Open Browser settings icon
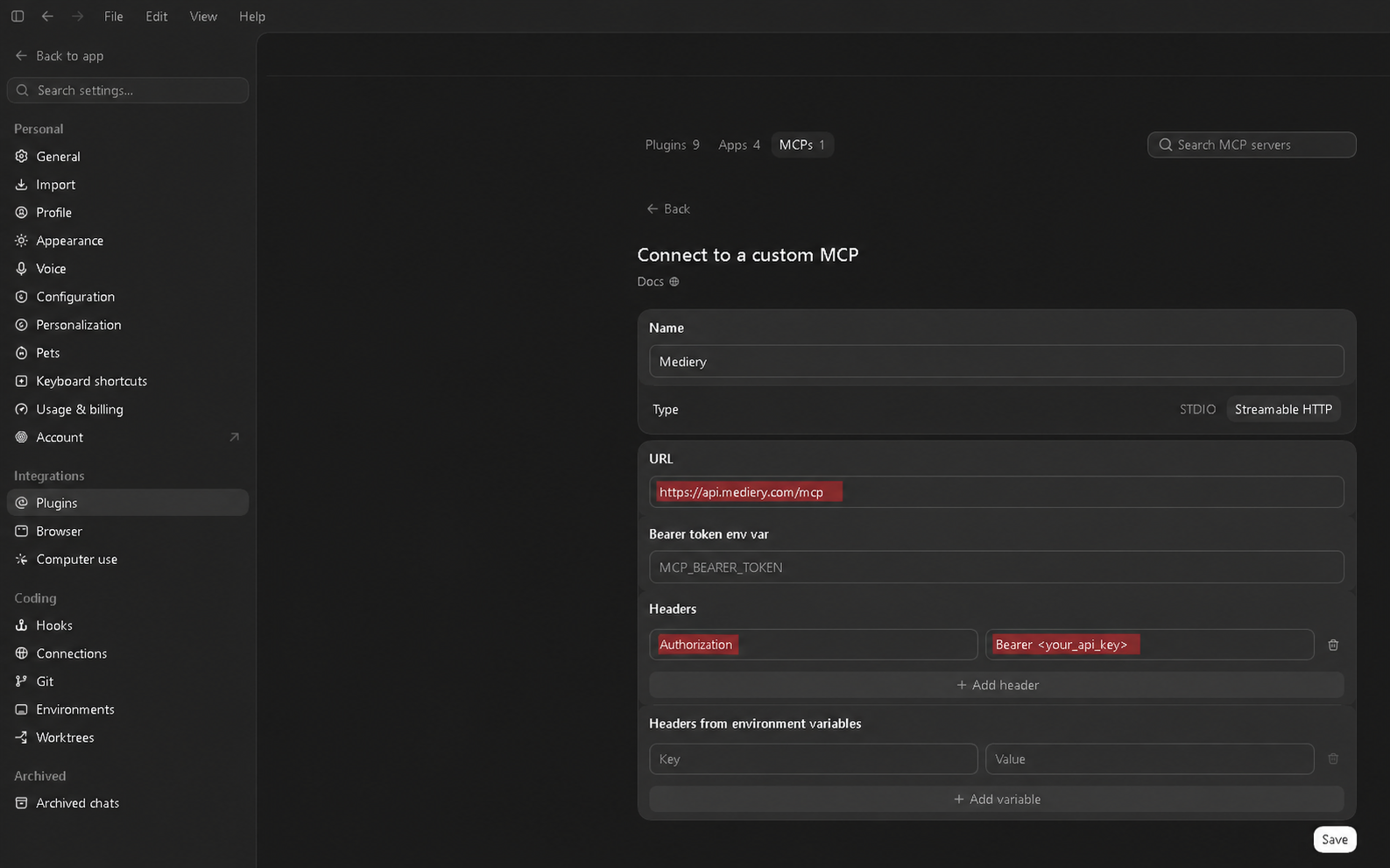 point(22,532)
